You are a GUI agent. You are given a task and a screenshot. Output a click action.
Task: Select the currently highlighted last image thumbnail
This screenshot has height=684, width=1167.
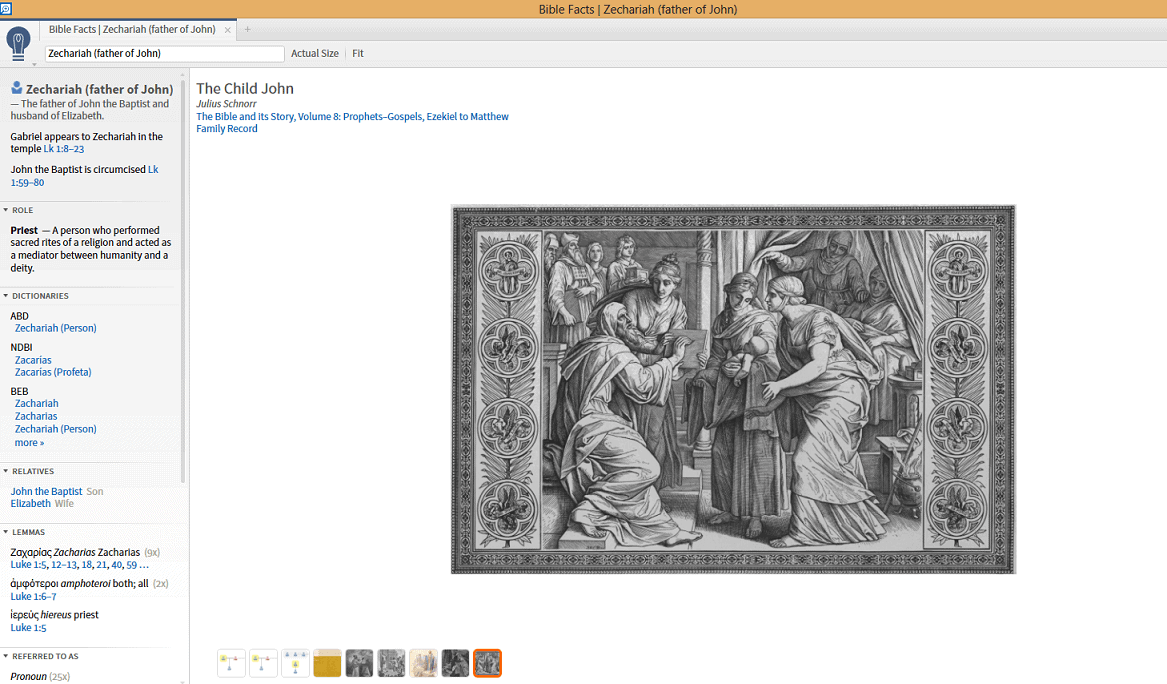tap(487, 663)
